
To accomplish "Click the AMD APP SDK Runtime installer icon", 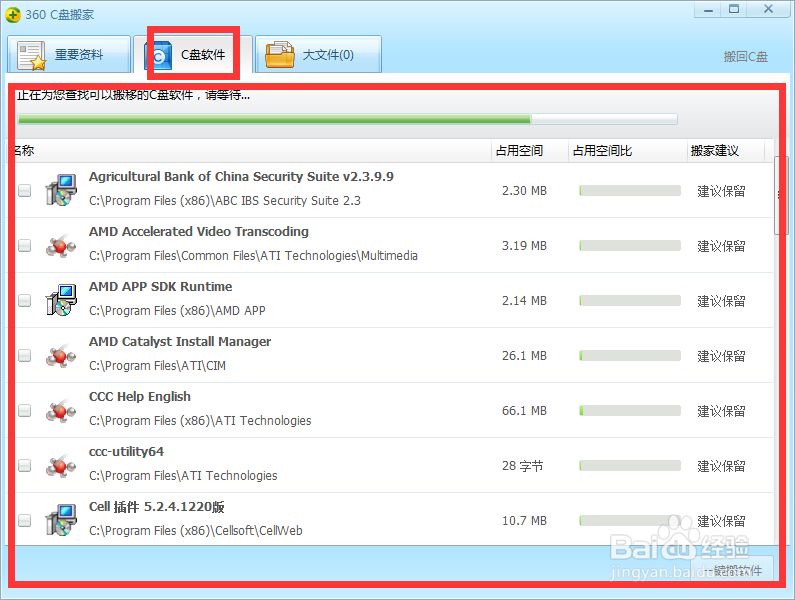I will pyautogui.click(x=61, y=300).
